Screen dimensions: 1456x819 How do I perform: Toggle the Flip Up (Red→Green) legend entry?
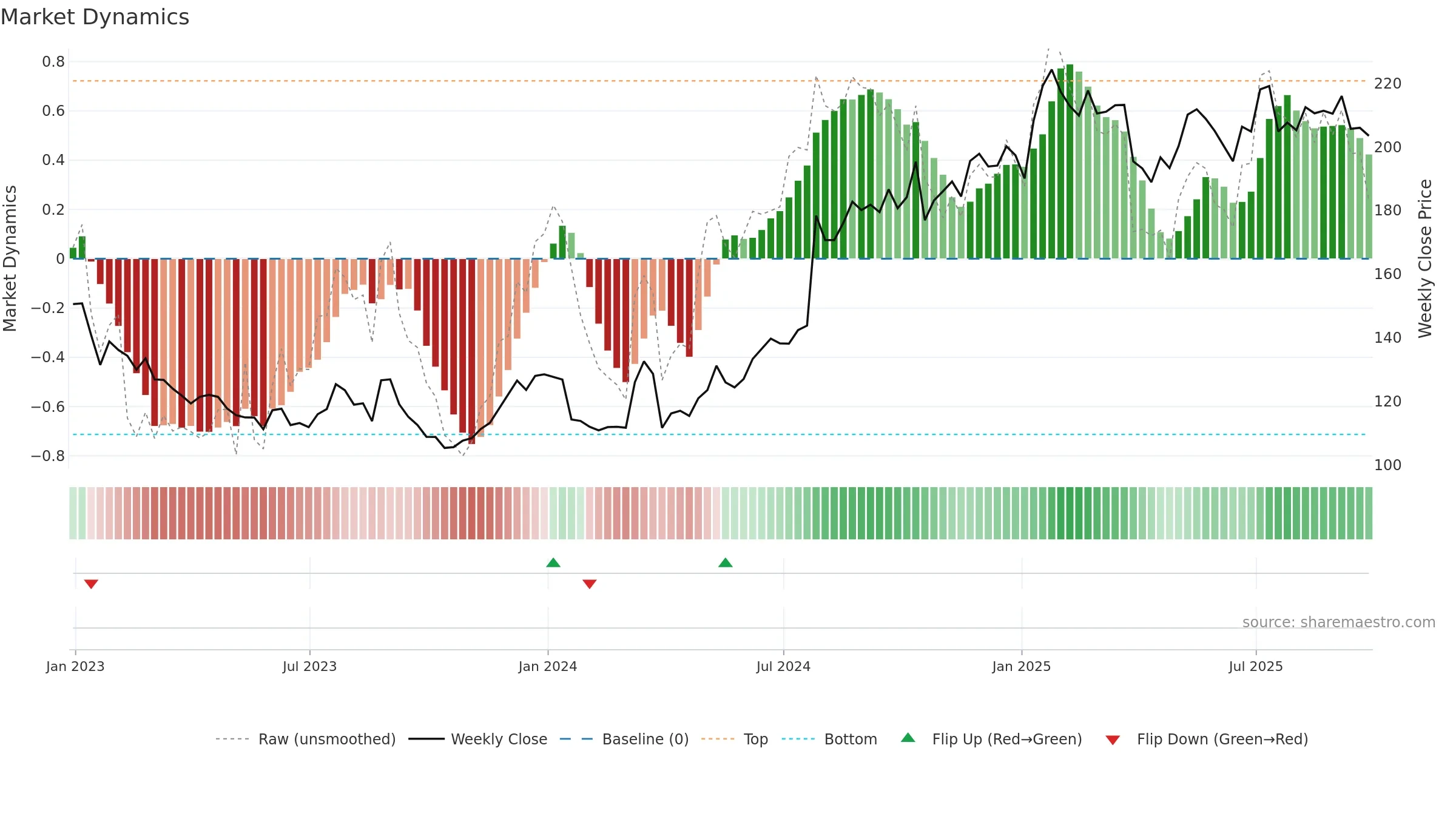[x=991, y=739]
